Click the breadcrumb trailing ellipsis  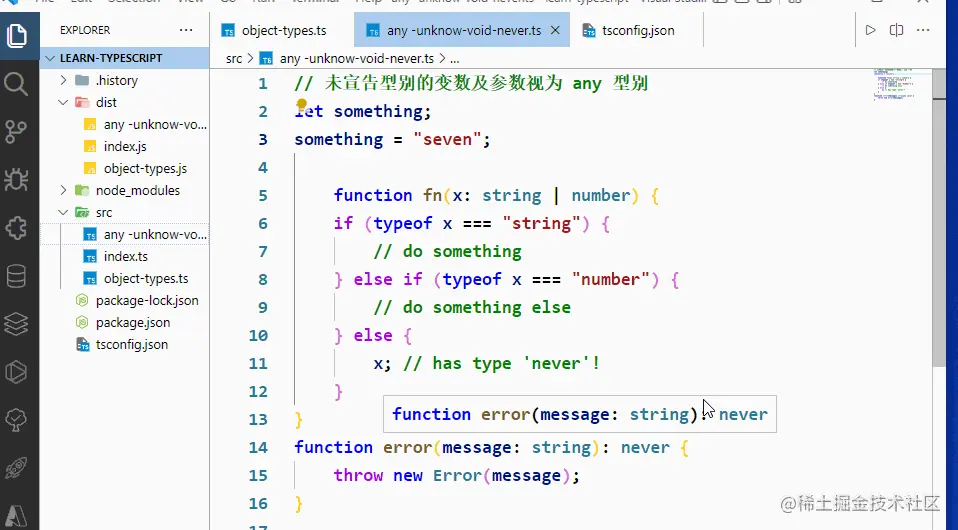point(455,59)
